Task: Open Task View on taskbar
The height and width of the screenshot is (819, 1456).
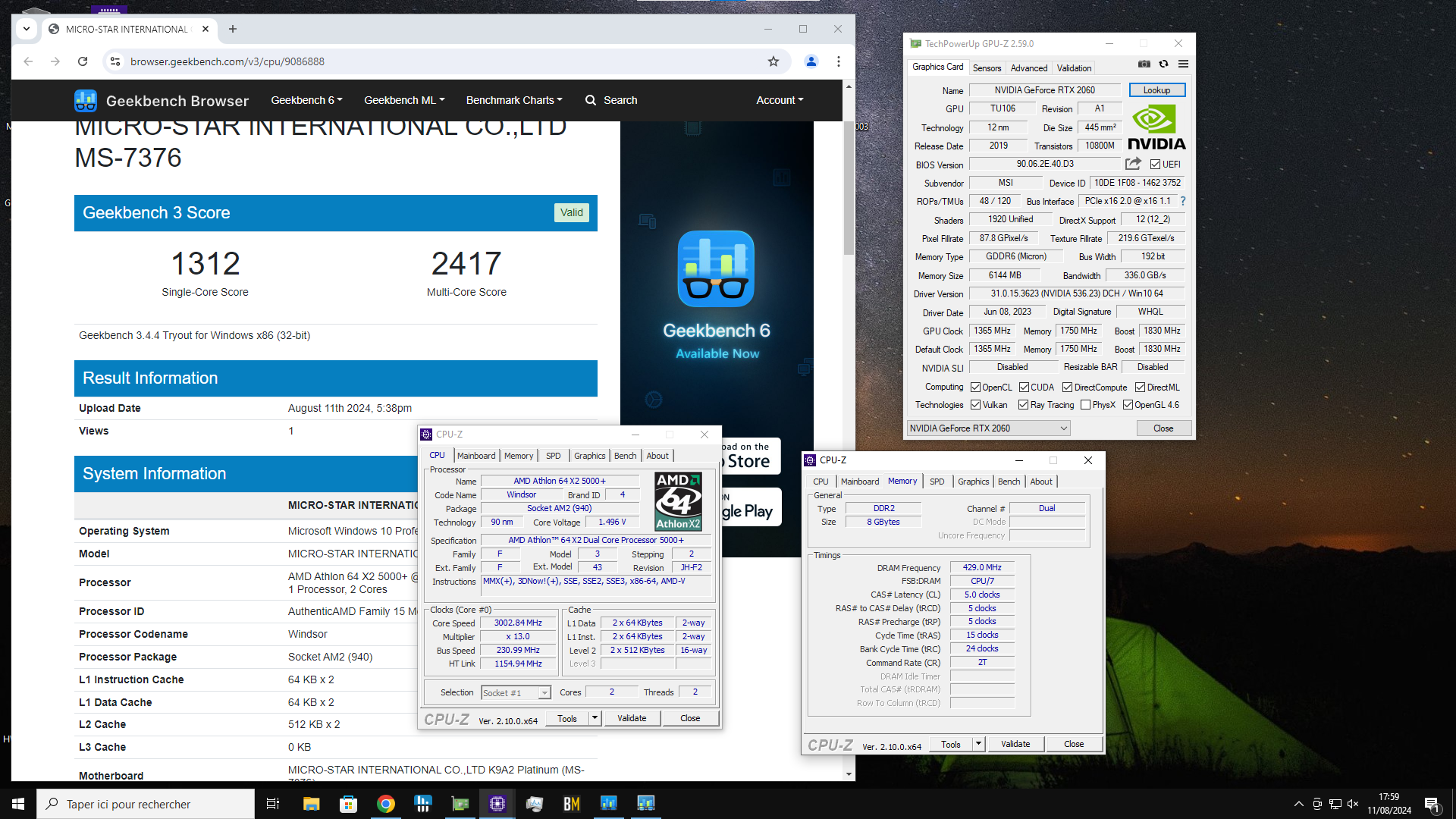Action: tap(273, 804)
